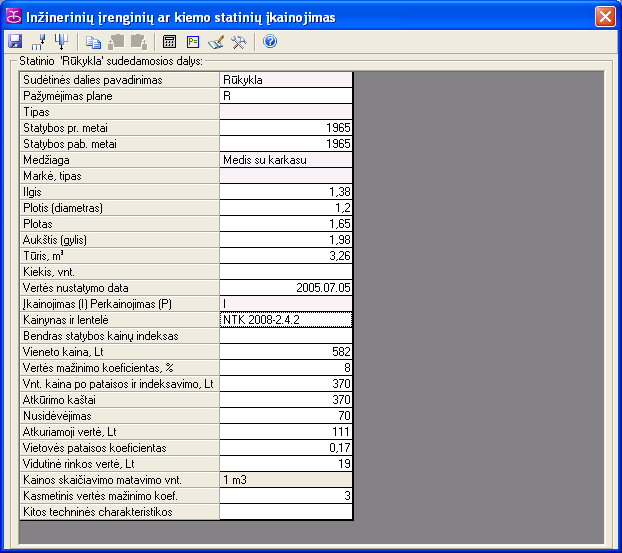Click empty 'Bendras statybos kainų indeksas' value

click(286, 336)
